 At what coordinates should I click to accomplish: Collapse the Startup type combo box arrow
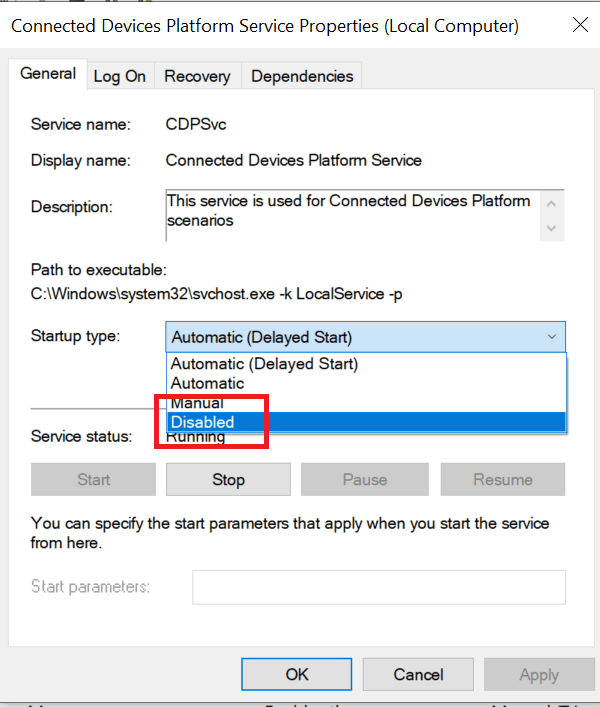pos(552,337)
